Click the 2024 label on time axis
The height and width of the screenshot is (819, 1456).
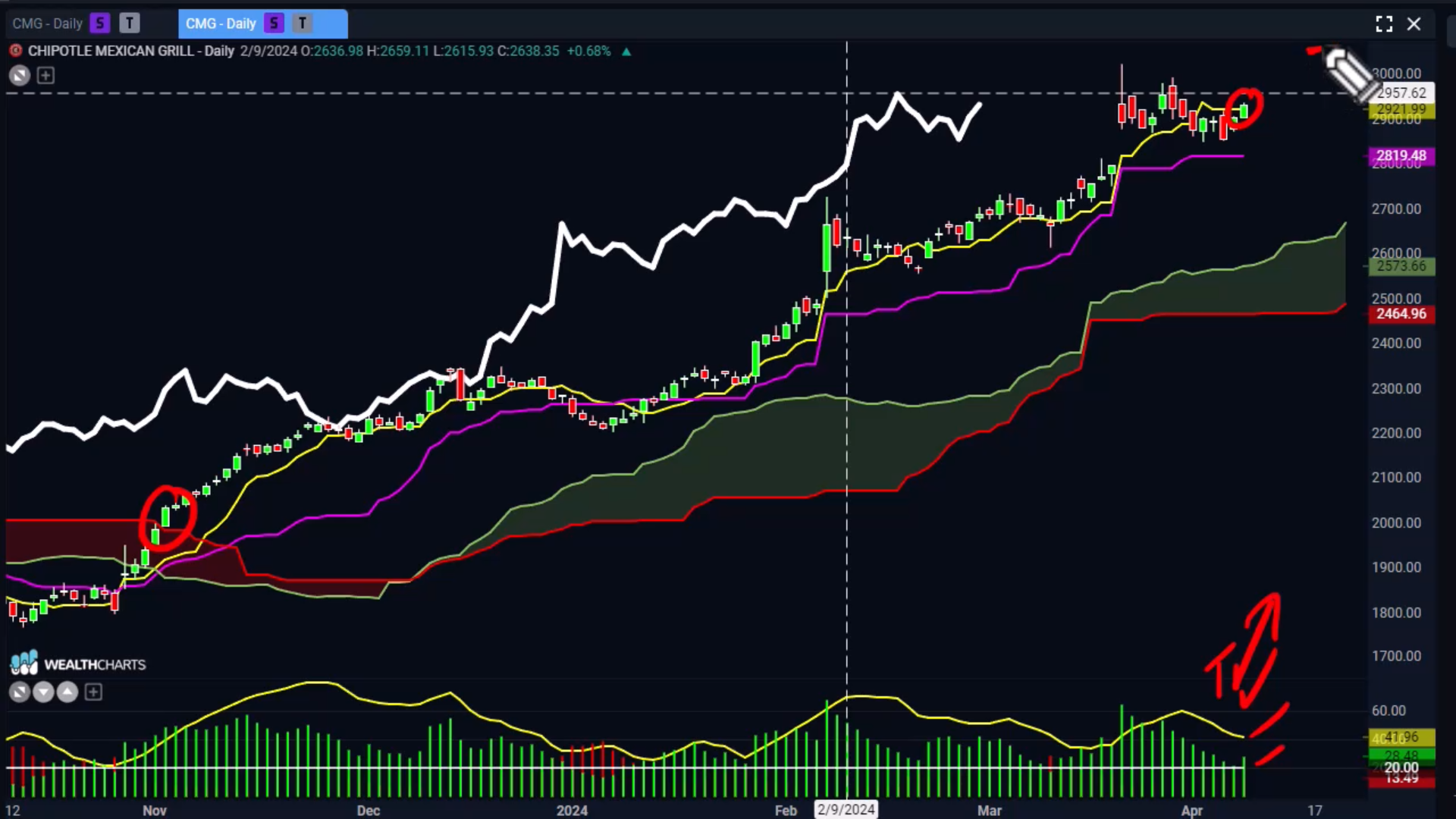tap(572, 811)
